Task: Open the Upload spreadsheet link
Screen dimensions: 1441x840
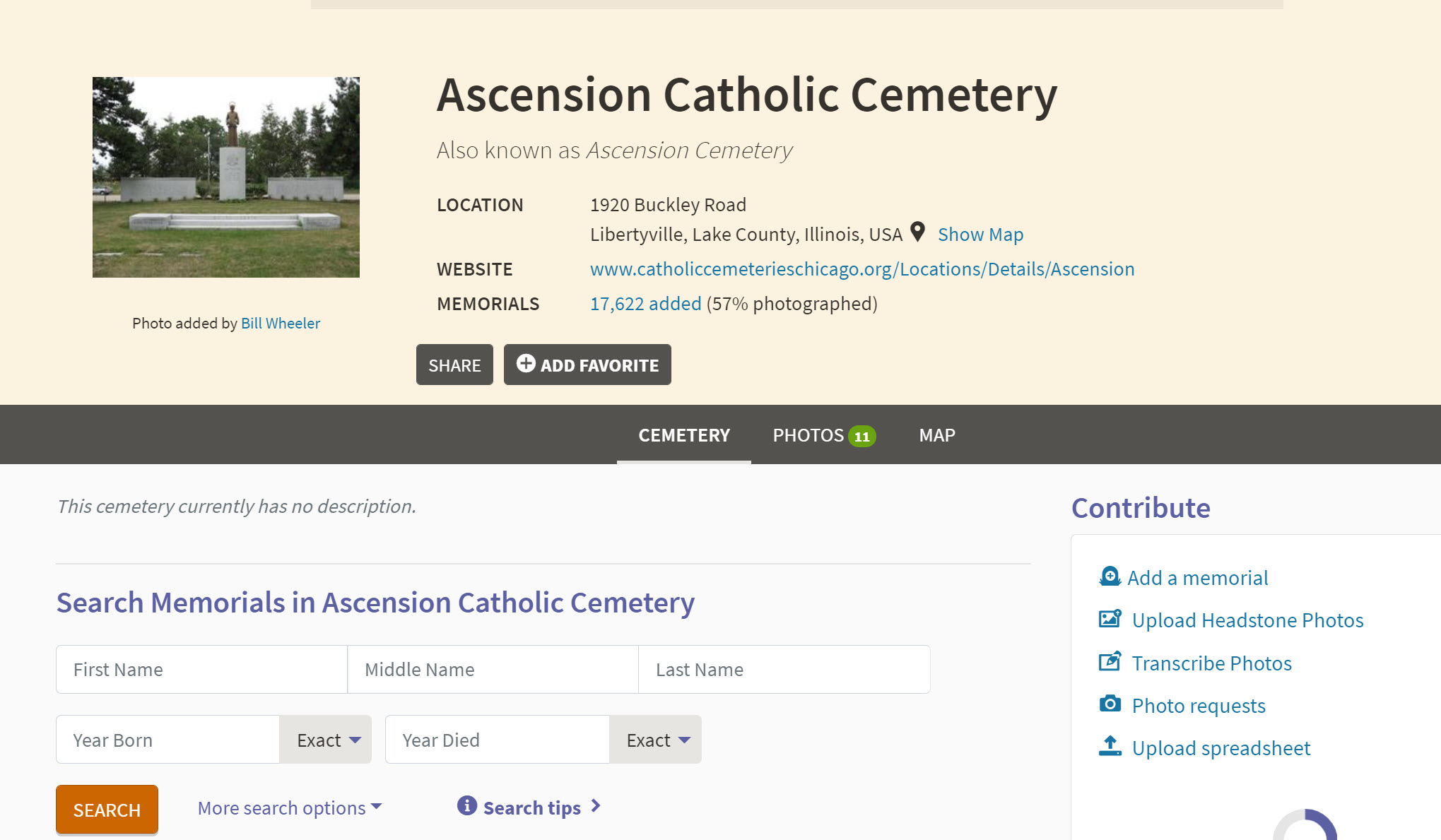Action: [1221, 748]
